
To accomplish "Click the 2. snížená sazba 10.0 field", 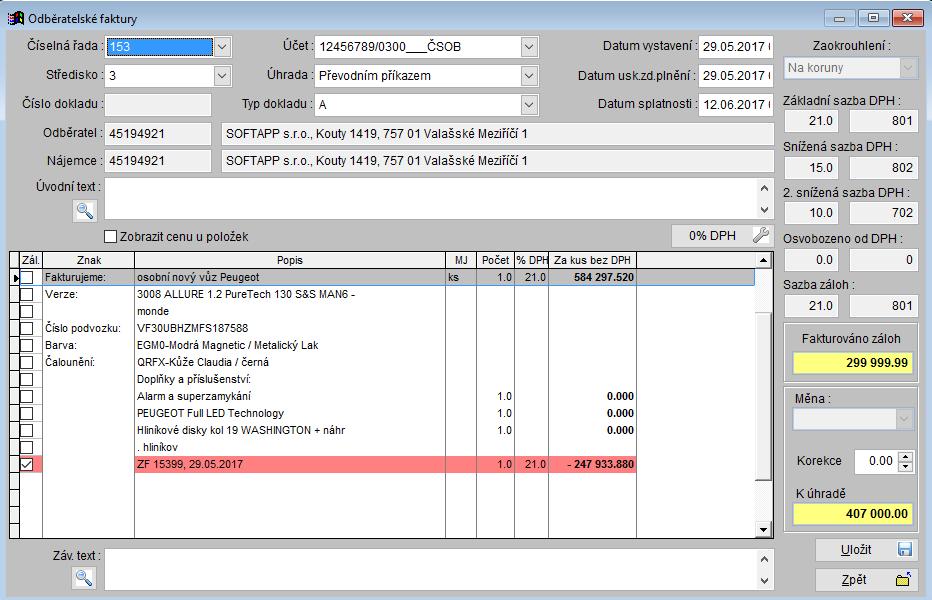I will pyautogui.click(x=811, y=213).
